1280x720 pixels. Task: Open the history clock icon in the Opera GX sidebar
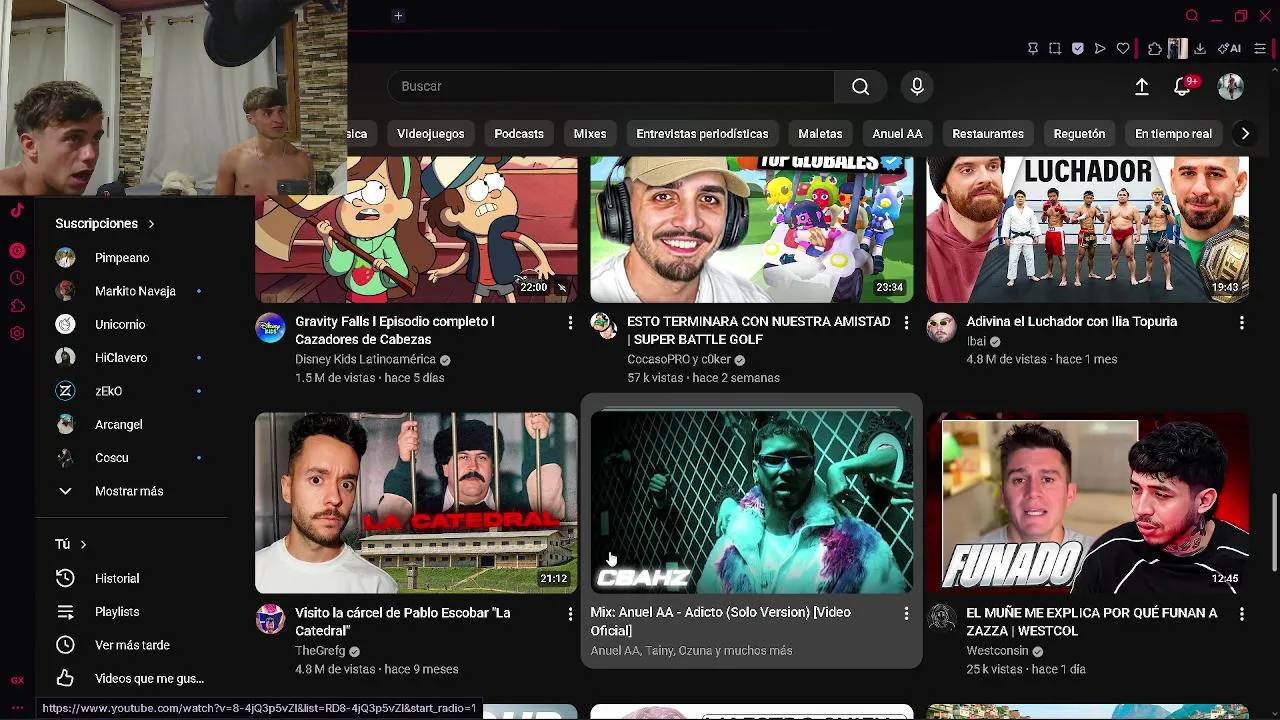pos(17,278)
